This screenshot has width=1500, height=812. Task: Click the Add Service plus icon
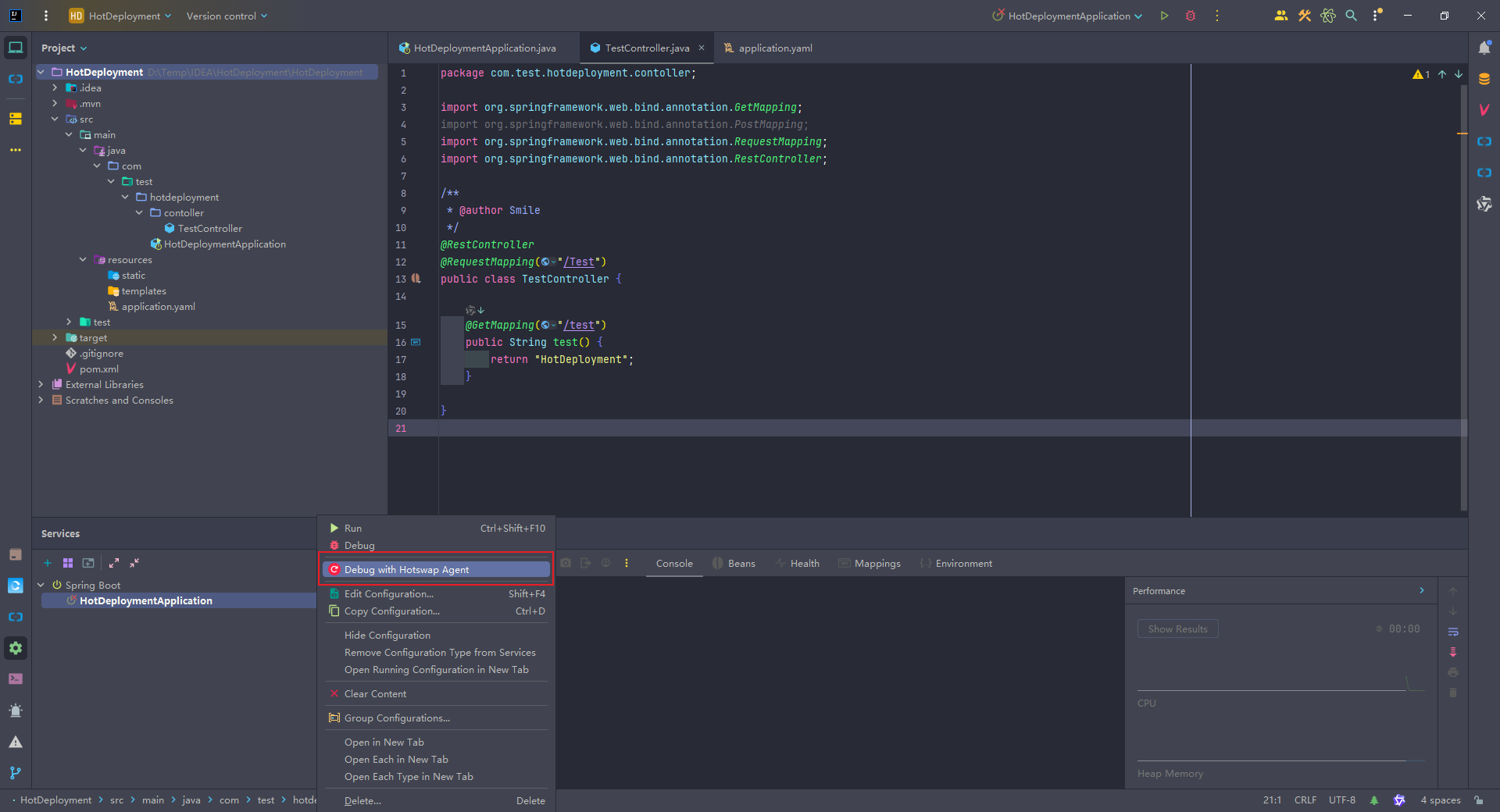tap(48, 563)
